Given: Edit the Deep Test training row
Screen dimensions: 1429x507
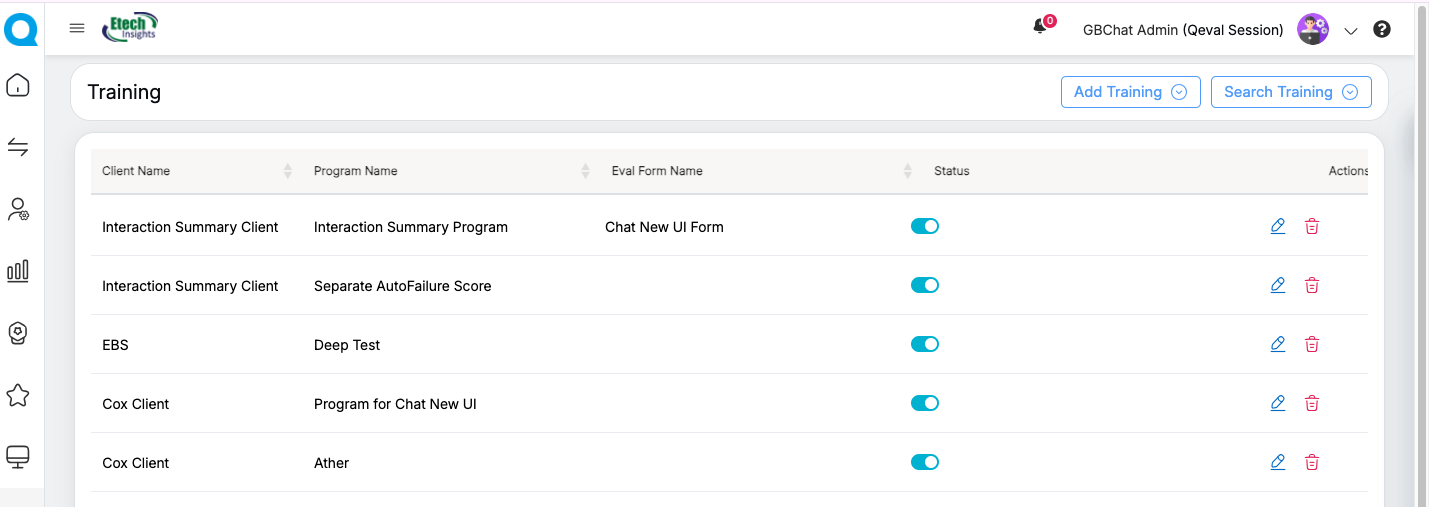Looking at the screenshot, I should [1277, 344].
